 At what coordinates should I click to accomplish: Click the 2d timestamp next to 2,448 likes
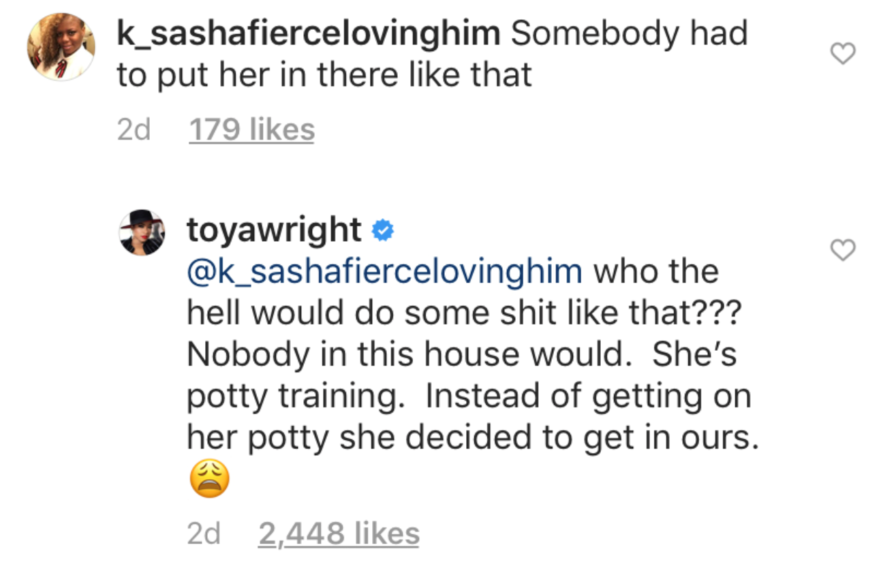click(x=204, y=534)
